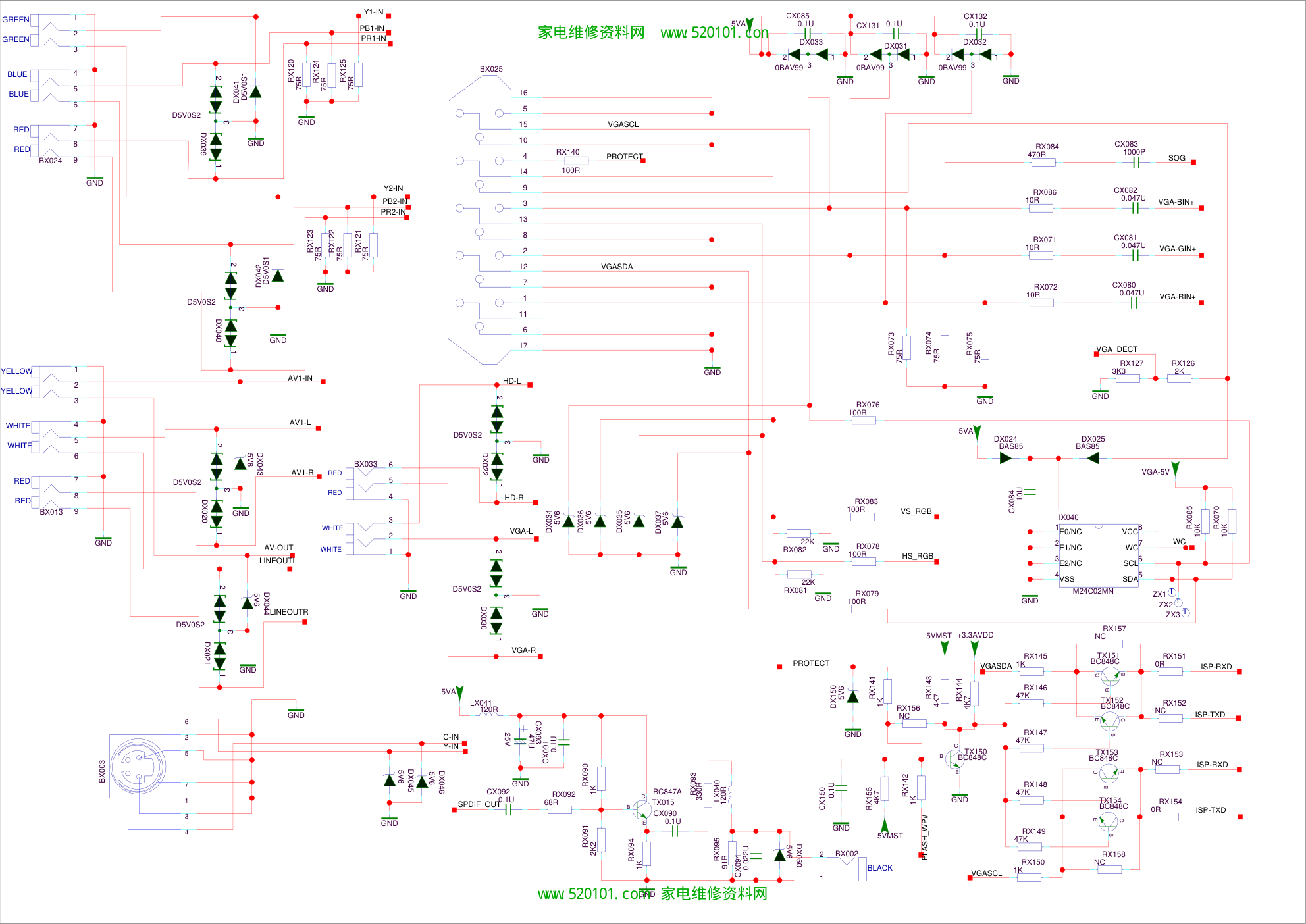
Task: Select the DX033 BAV99 diode pair
Action: pos(808,55)
